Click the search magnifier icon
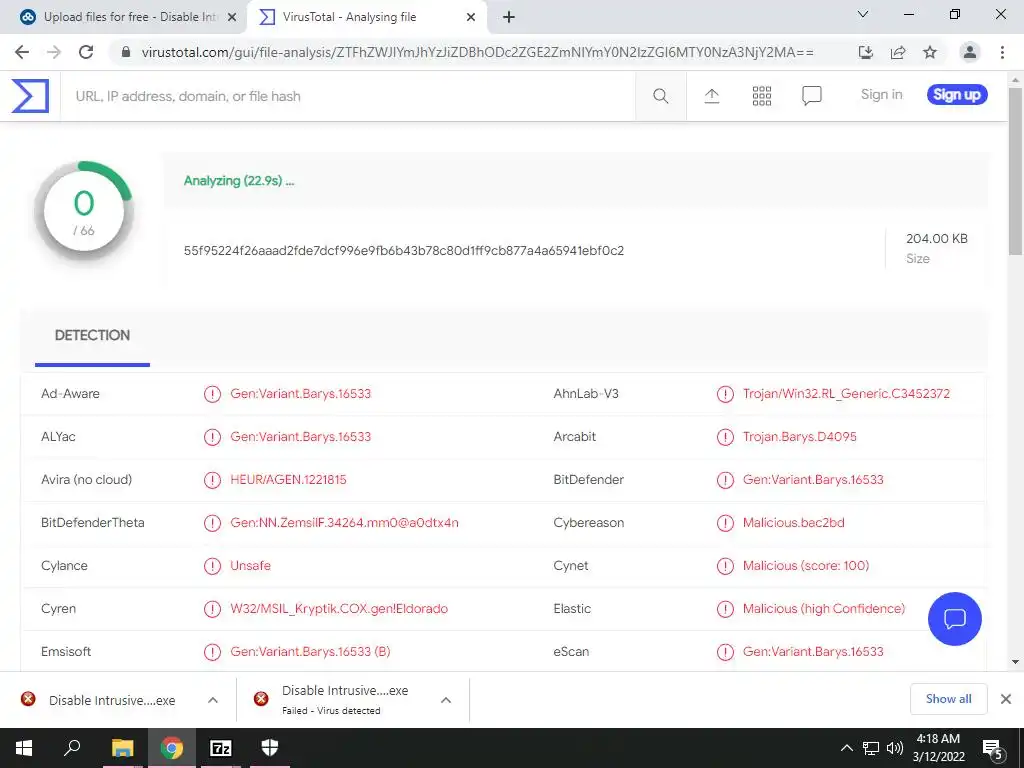Screen dimensions: 1024x768 pyautogui.click(x=660, y=96)
